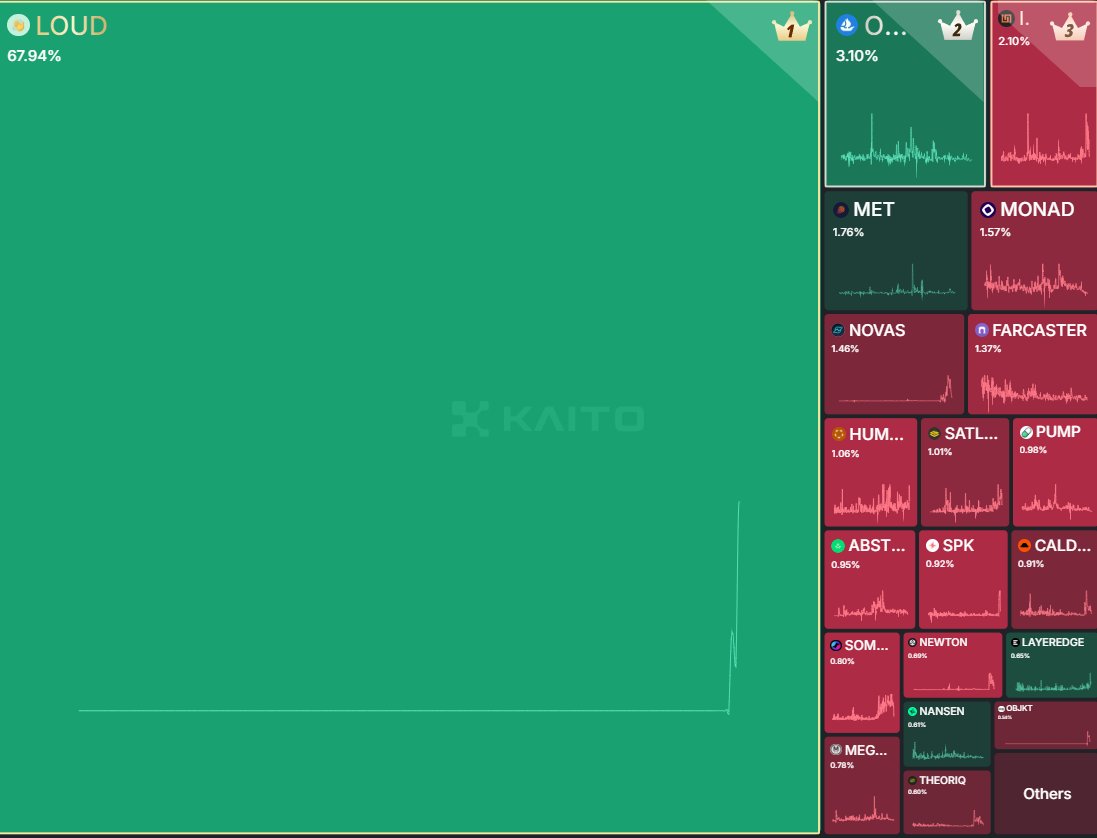1097x838 pixels.
Task: Select the PUMP label text
Action: [1058, 432]
